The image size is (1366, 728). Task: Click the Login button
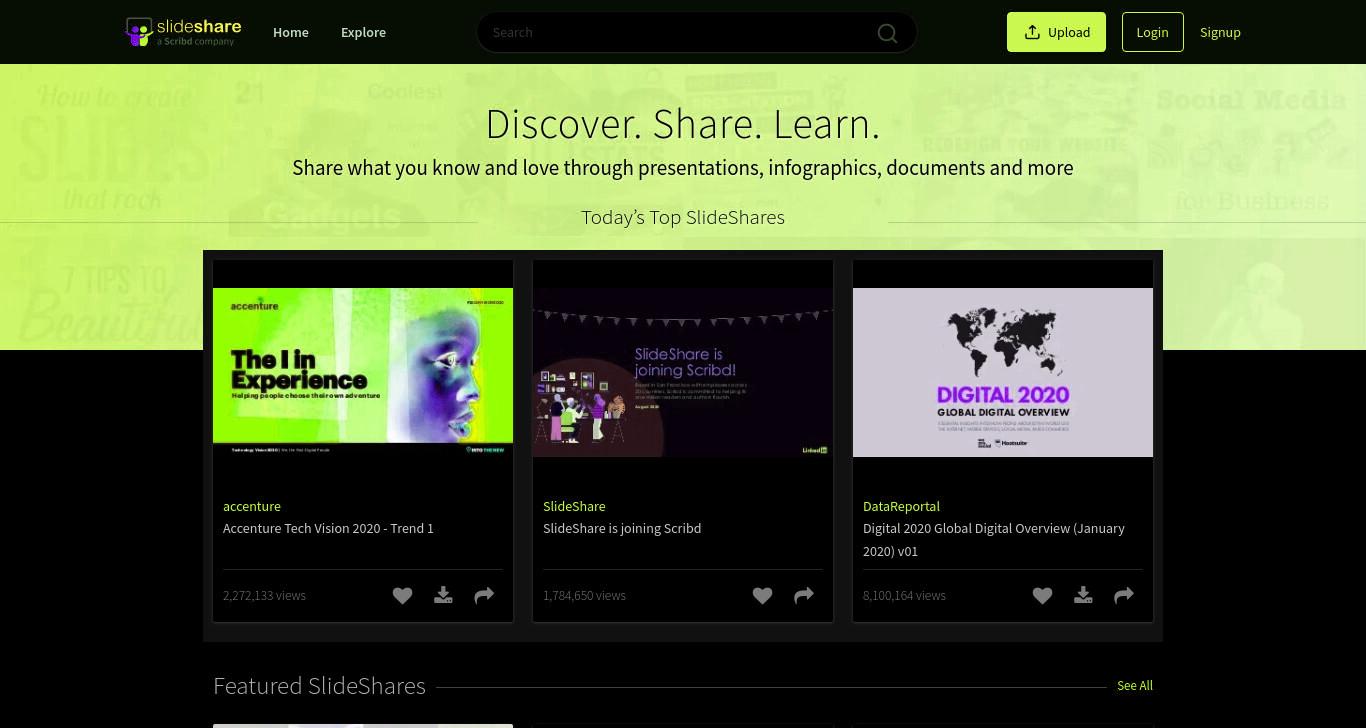click(1152, 32)
